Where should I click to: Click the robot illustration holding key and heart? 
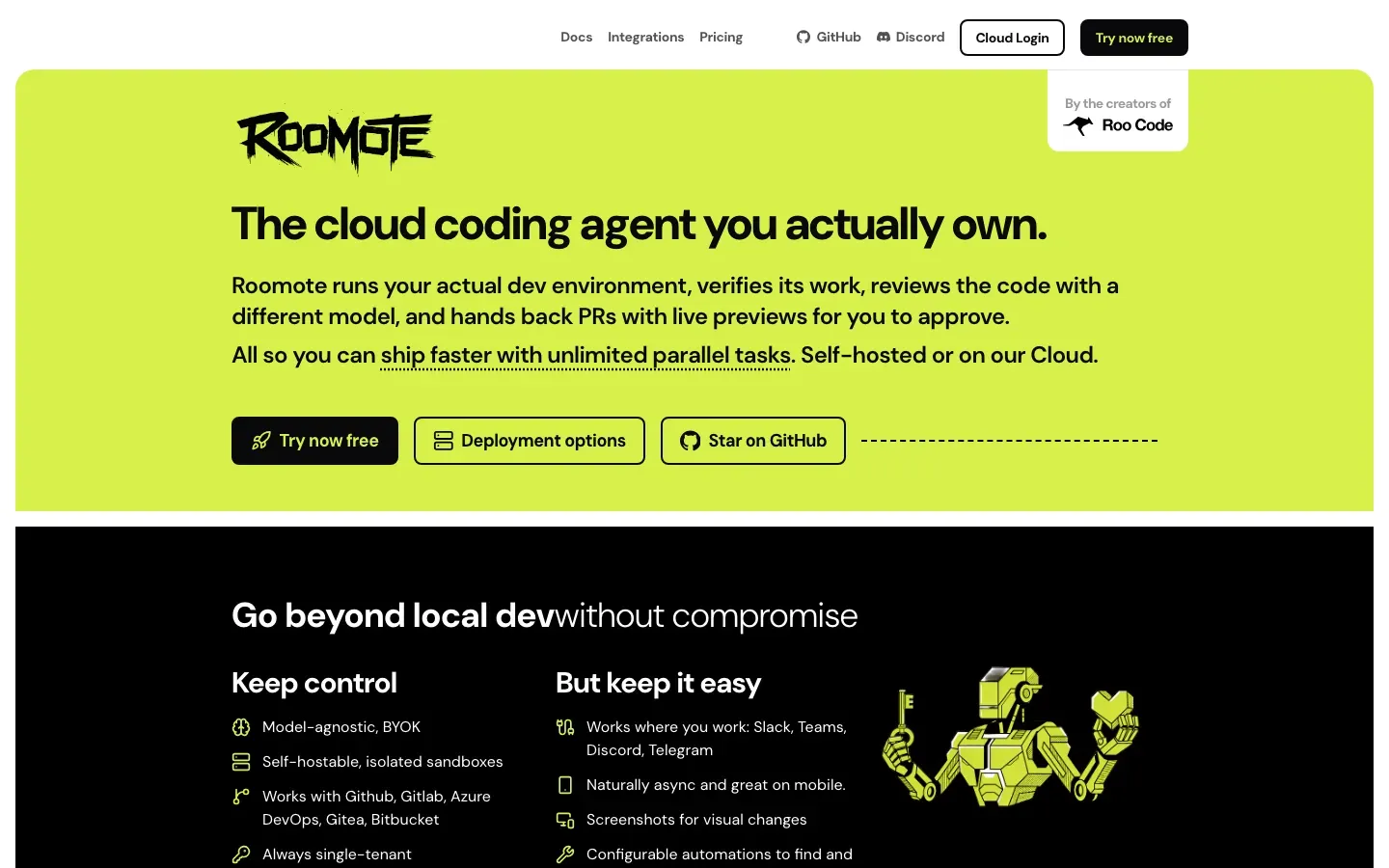[x=1010, y=736]
